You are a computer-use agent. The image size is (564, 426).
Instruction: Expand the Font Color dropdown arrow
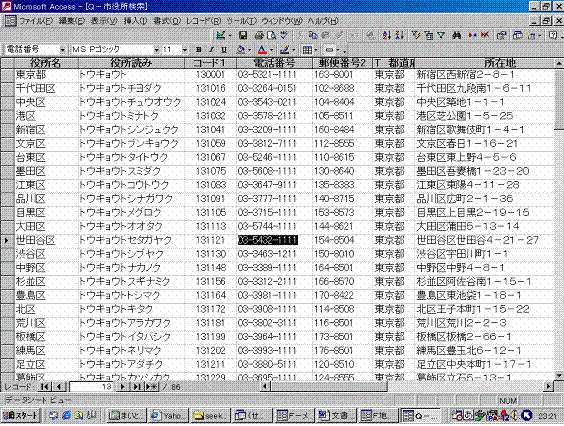click(271, 50)
